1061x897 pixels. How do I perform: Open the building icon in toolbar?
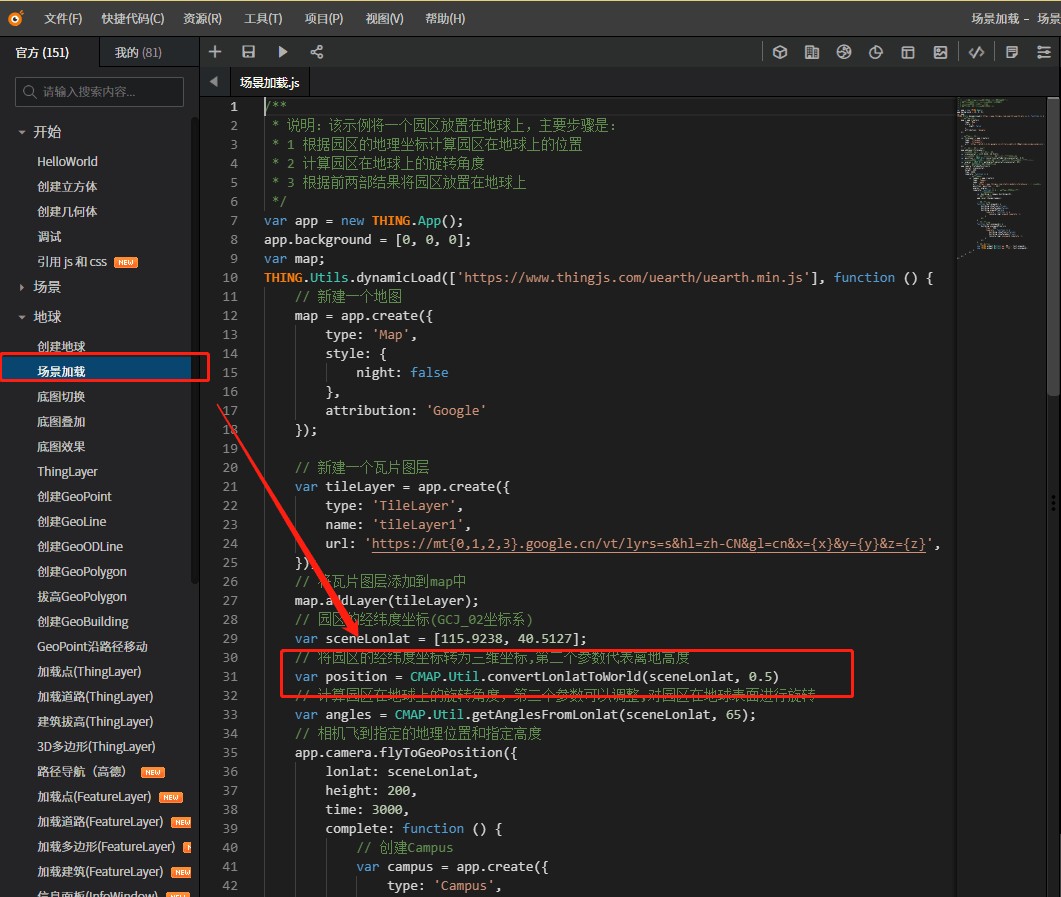tap(812, 52)
